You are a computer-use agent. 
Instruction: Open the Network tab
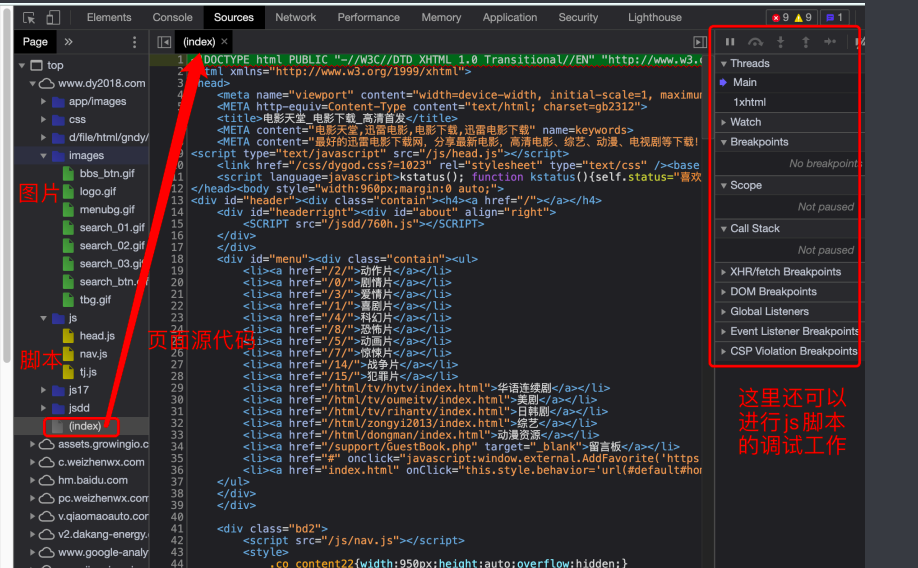coord(296,18)
